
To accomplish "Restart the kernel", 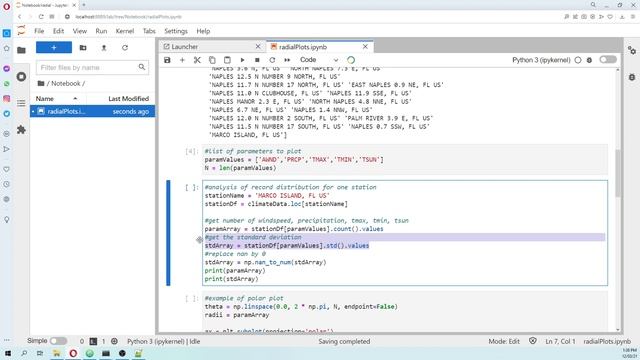I will coord(272,60).
